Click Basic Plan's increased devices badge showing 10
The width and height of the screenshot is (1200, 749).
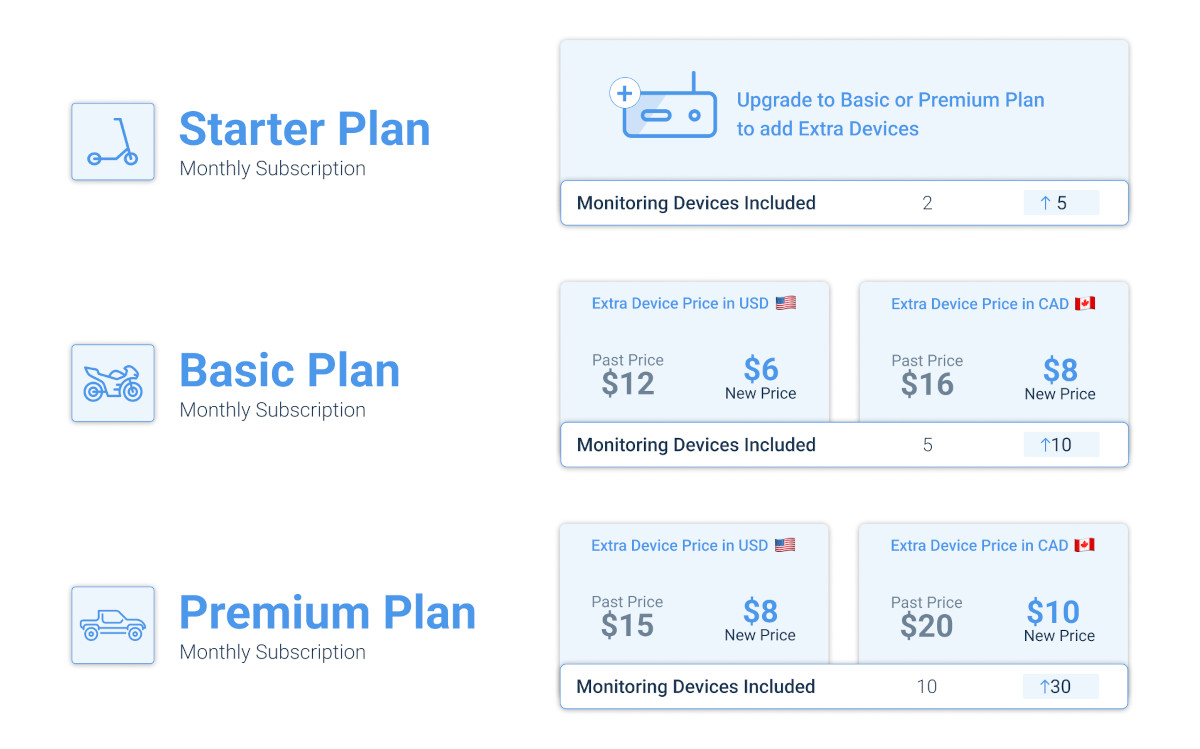click(1060, 445)
